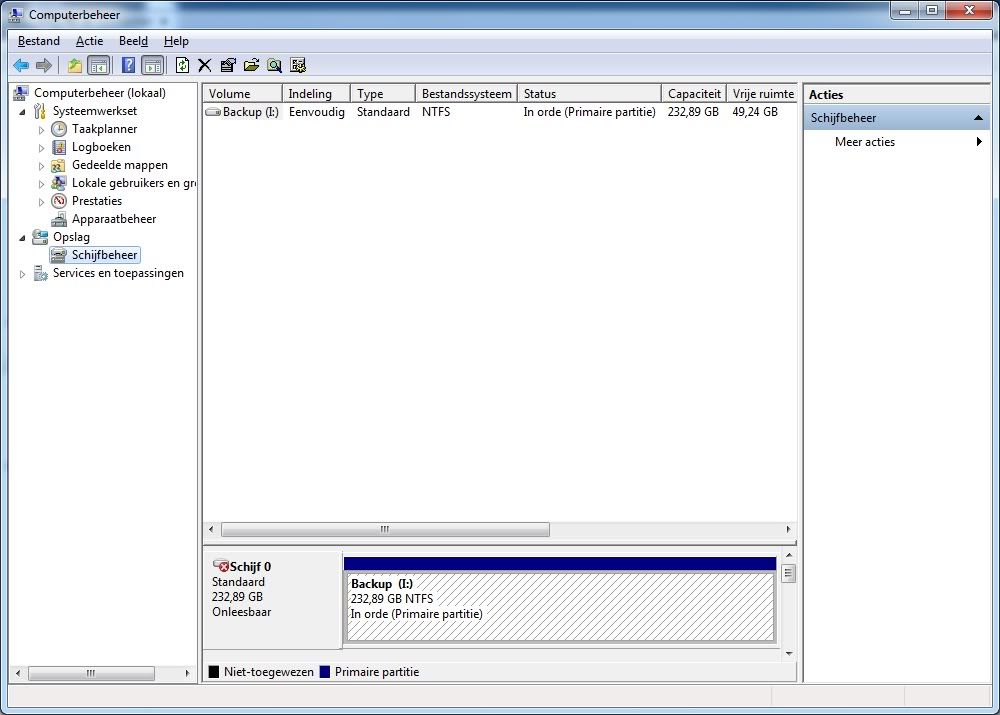Open the Actie menu
Screen dimensions: 1000x715
pyautogui.click(x=89, y=41)
